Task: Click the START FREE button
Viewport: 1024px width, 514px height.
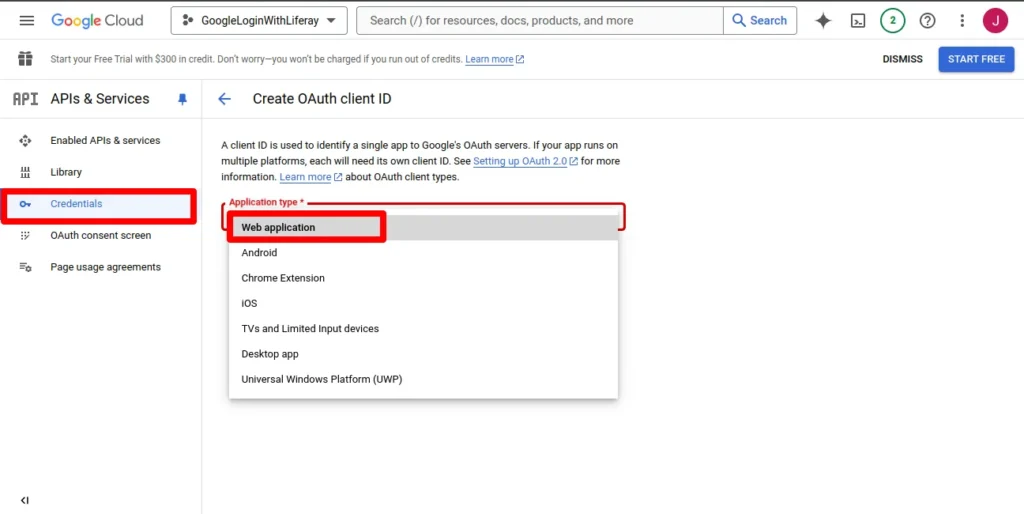Action: [x=976, y=59]
